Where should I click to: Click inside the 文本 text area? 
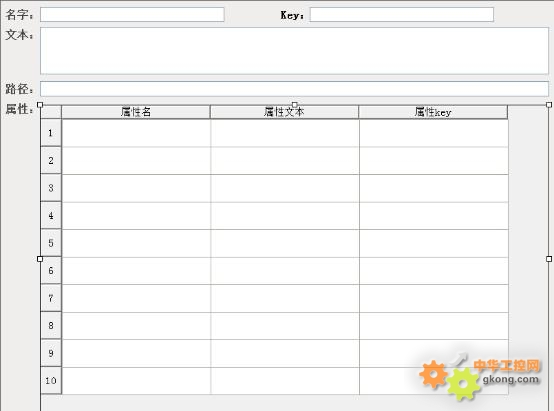294,51
